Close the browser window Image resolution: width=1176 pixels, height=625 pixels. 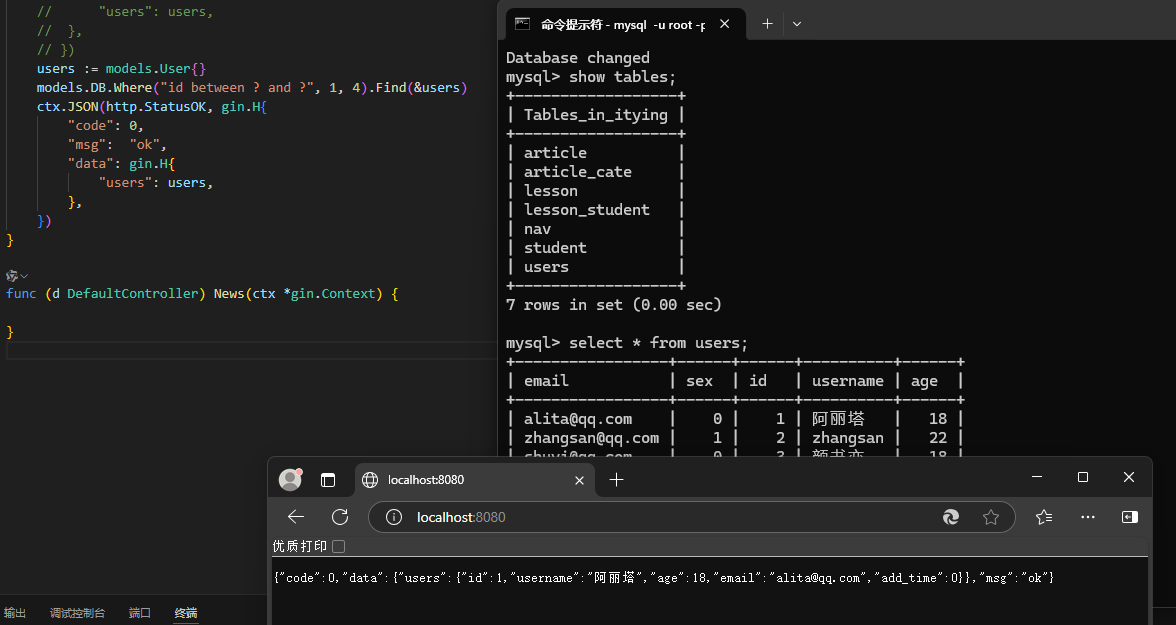click(x=1129, y=477)
